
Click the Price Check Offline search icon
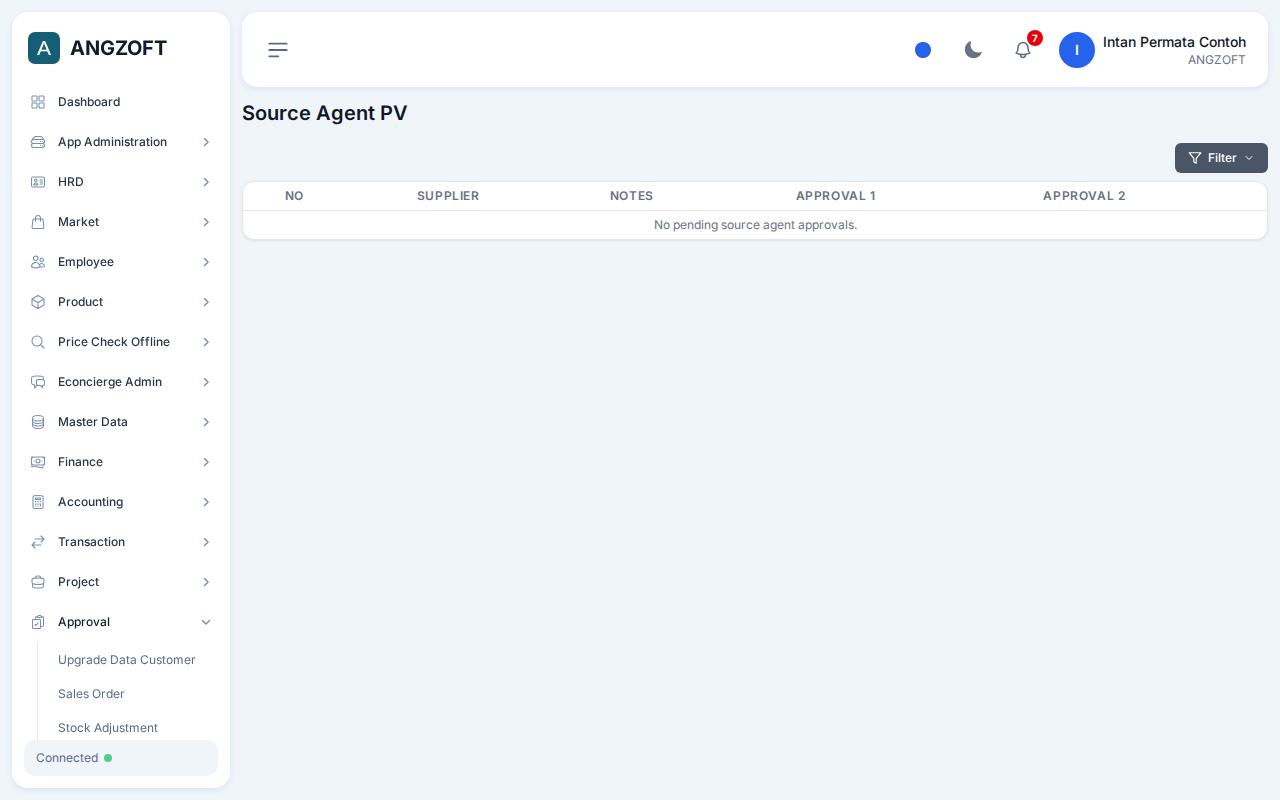click(x=38, y=342)
